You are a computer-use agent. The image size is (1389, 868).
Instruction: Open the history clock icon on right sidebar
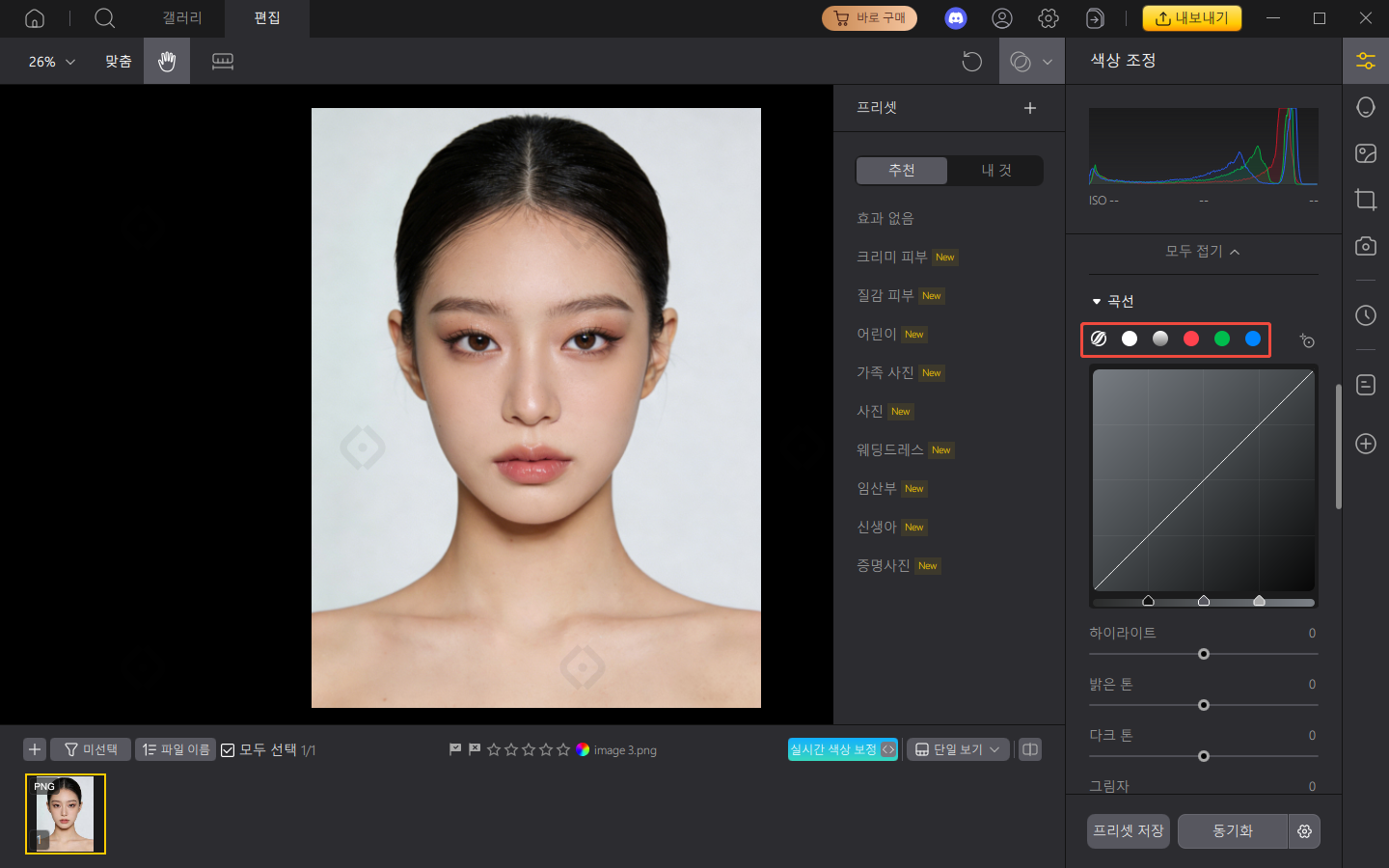1366,315
